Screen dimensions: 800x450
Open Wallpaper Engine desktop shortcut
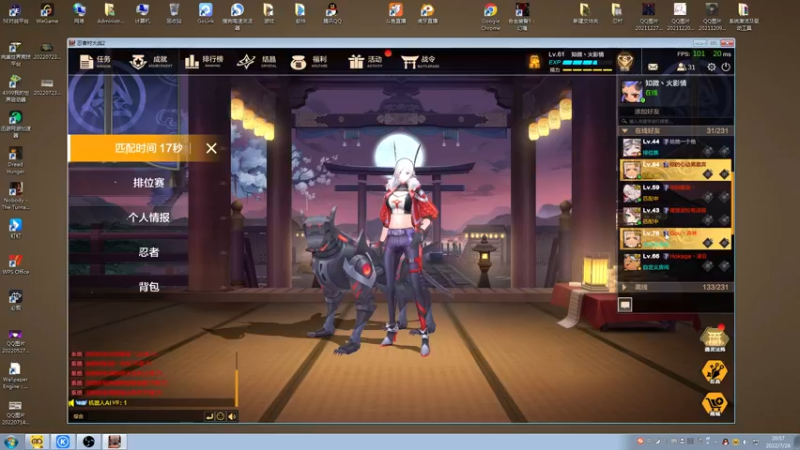point(15,376)
